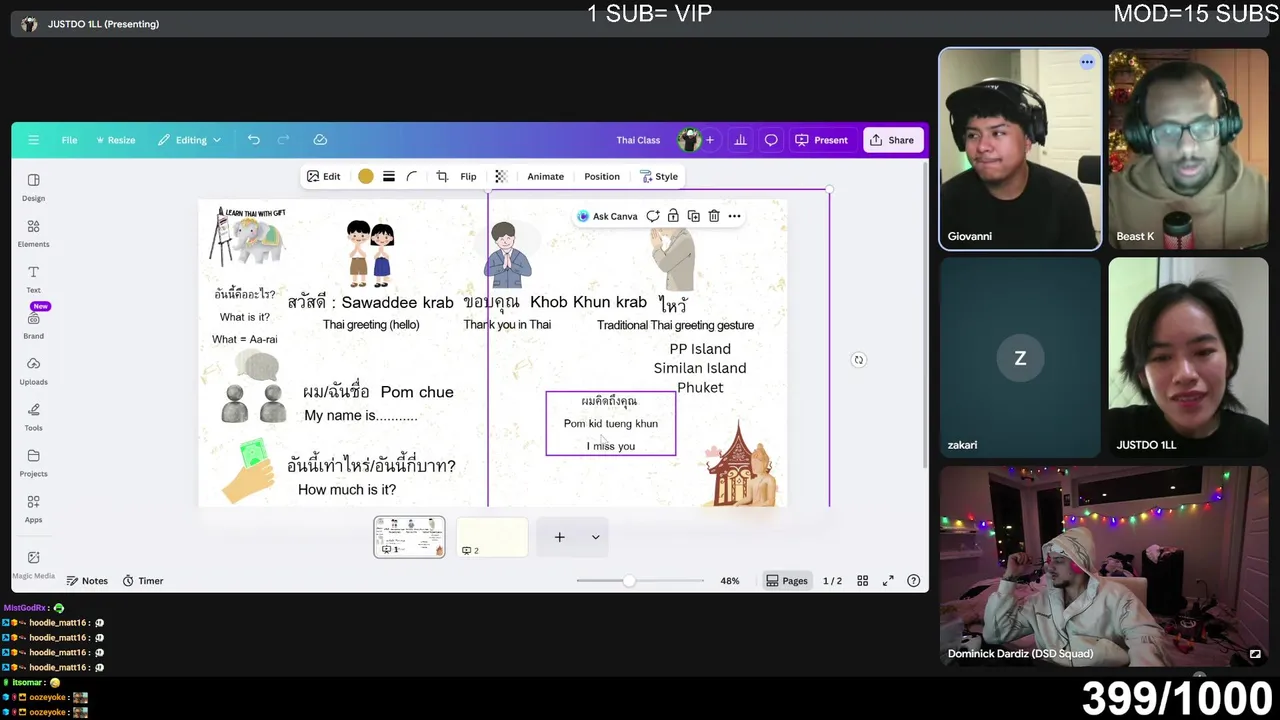
Task: Open the help question mark icon
Action: (913, 581)
